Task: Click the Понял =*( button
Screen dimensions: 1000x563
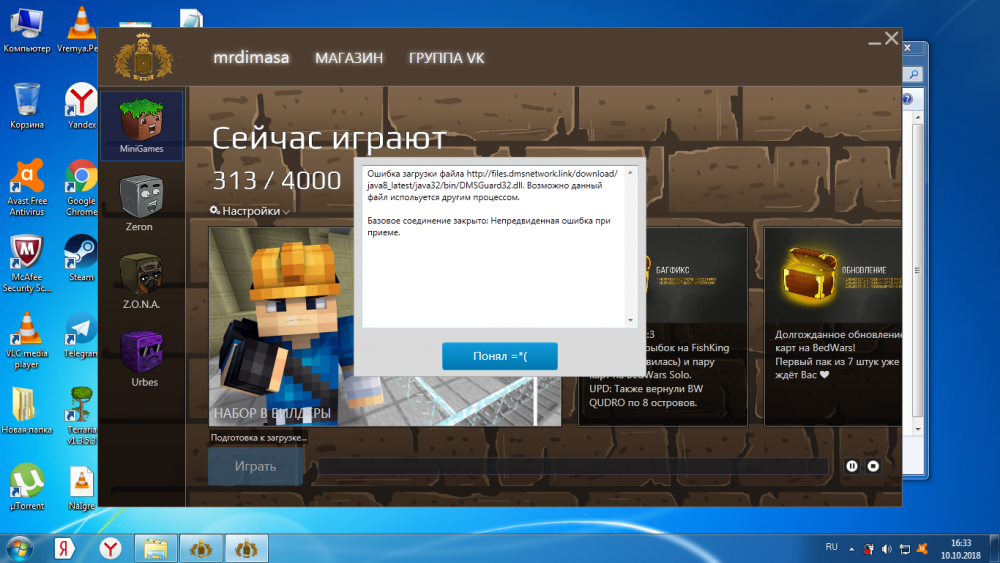Action: pos(500,356)
